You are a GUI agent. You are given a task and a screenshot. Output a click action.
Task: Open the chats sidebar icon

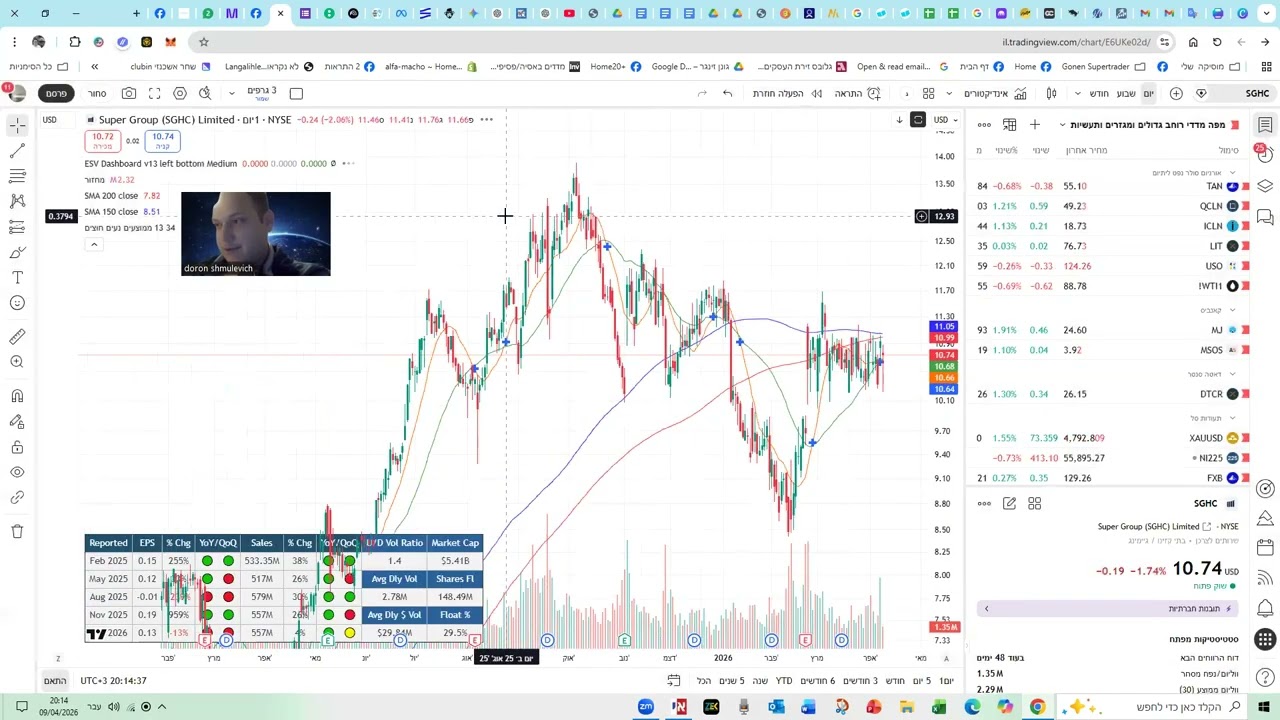[1265, 216]
